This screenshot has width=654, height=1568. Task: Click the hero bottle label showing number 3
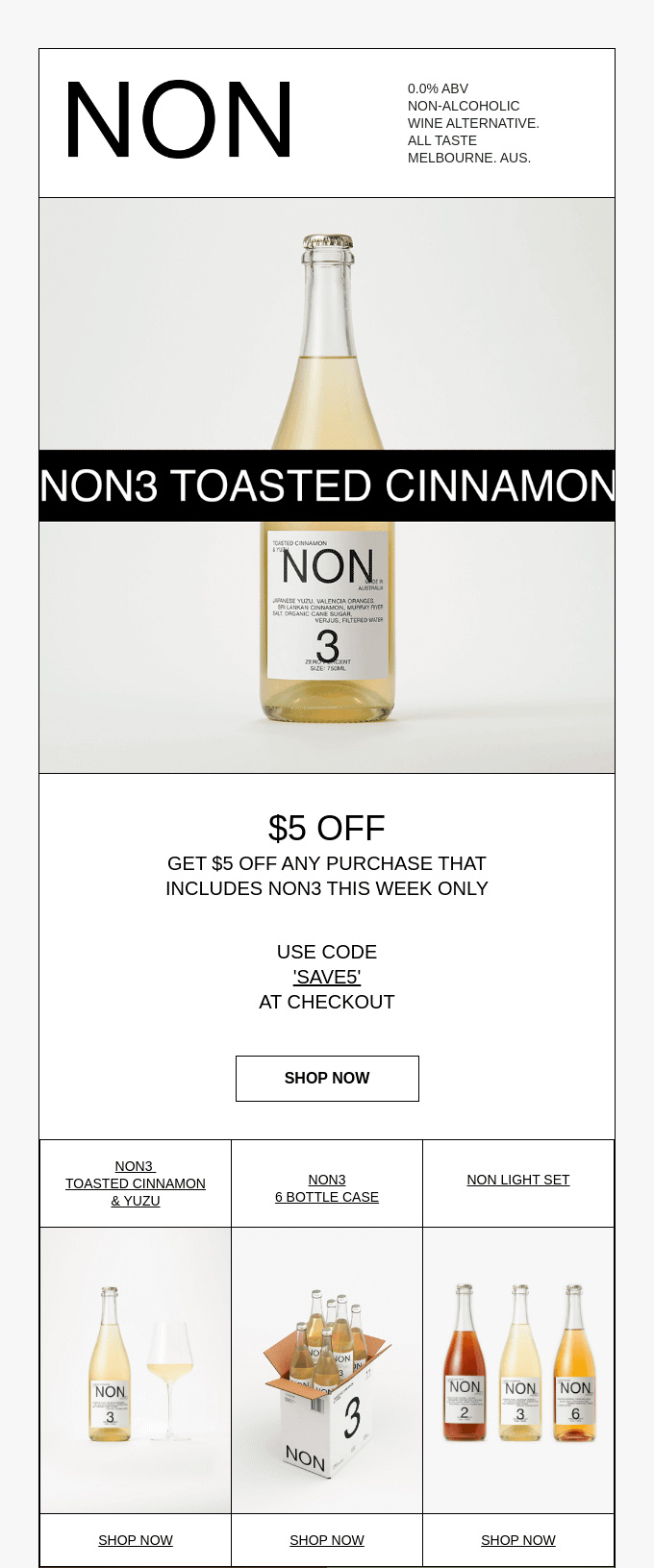pos(327,606)
